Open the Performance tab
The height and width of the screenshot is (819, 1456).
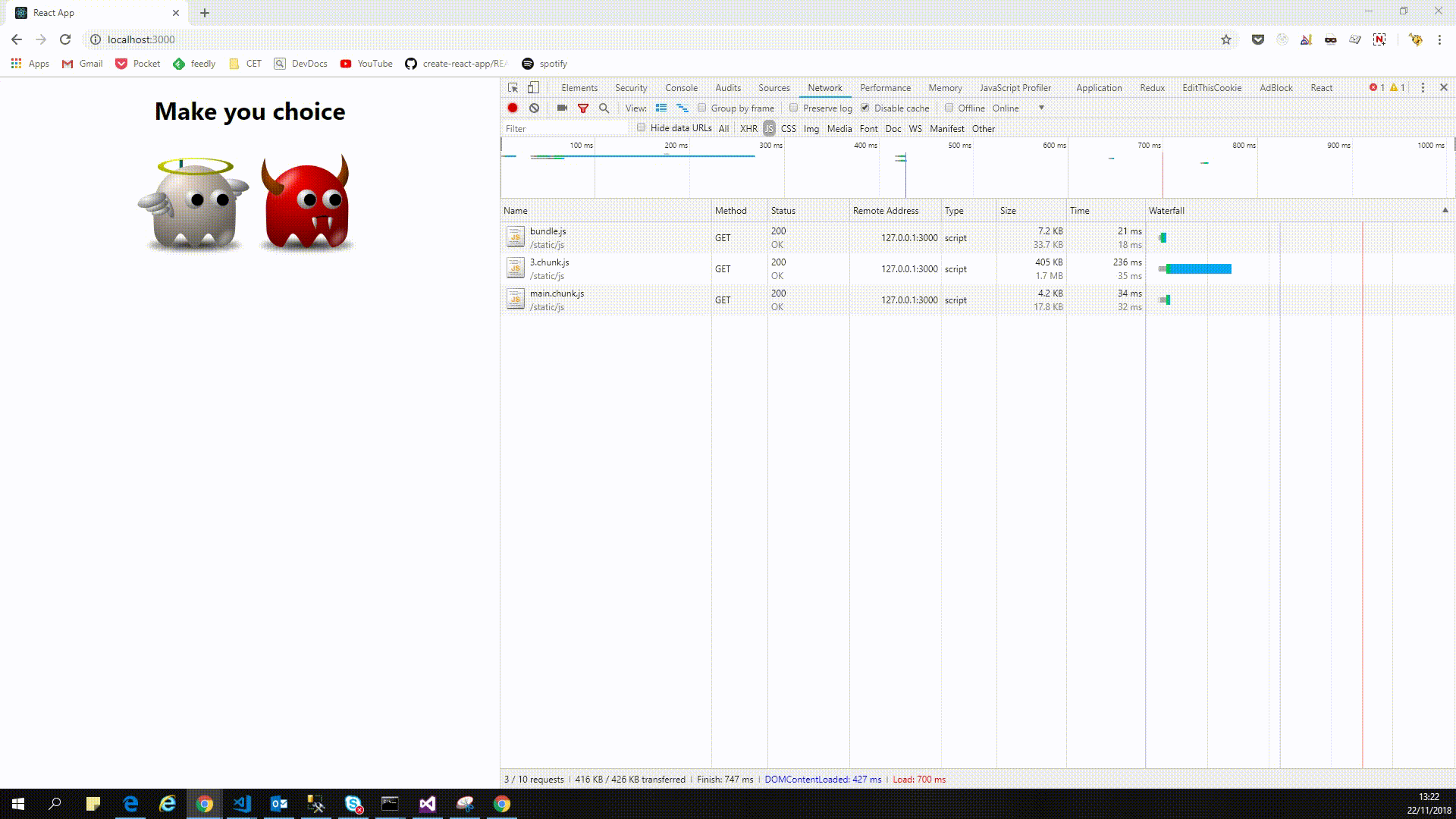(885, 88)
